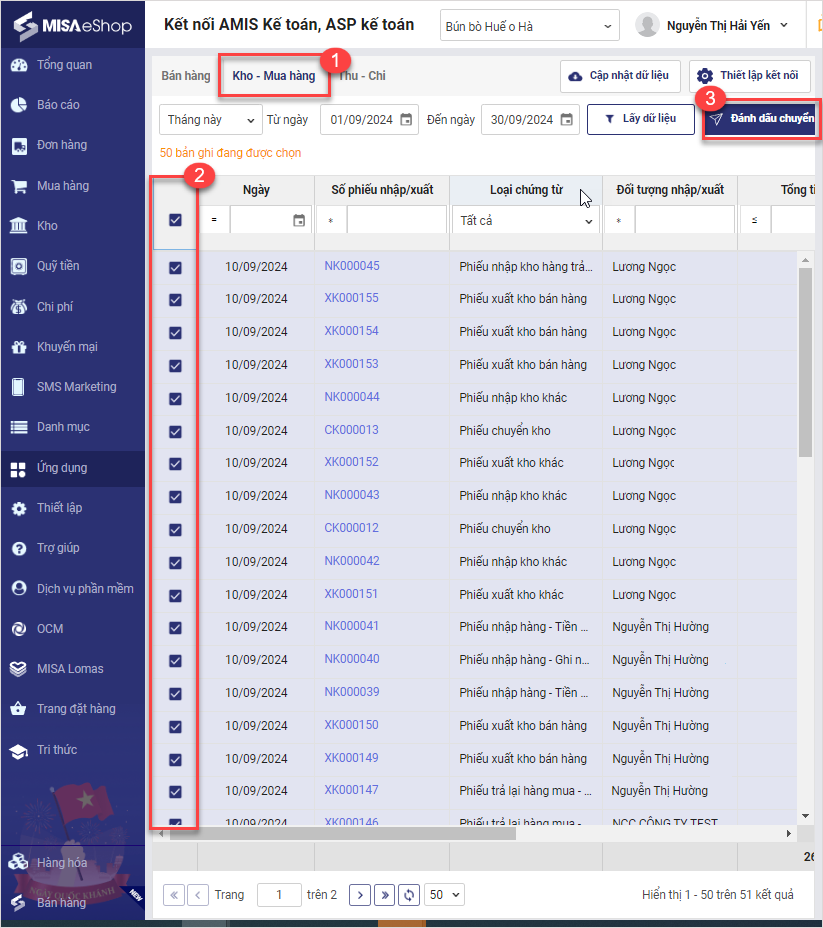Click user avatar next to Nguyễn Thị Hải Yến
Image resolution: width=823 pixels, height=928 pixels.
tap(647, 25)
